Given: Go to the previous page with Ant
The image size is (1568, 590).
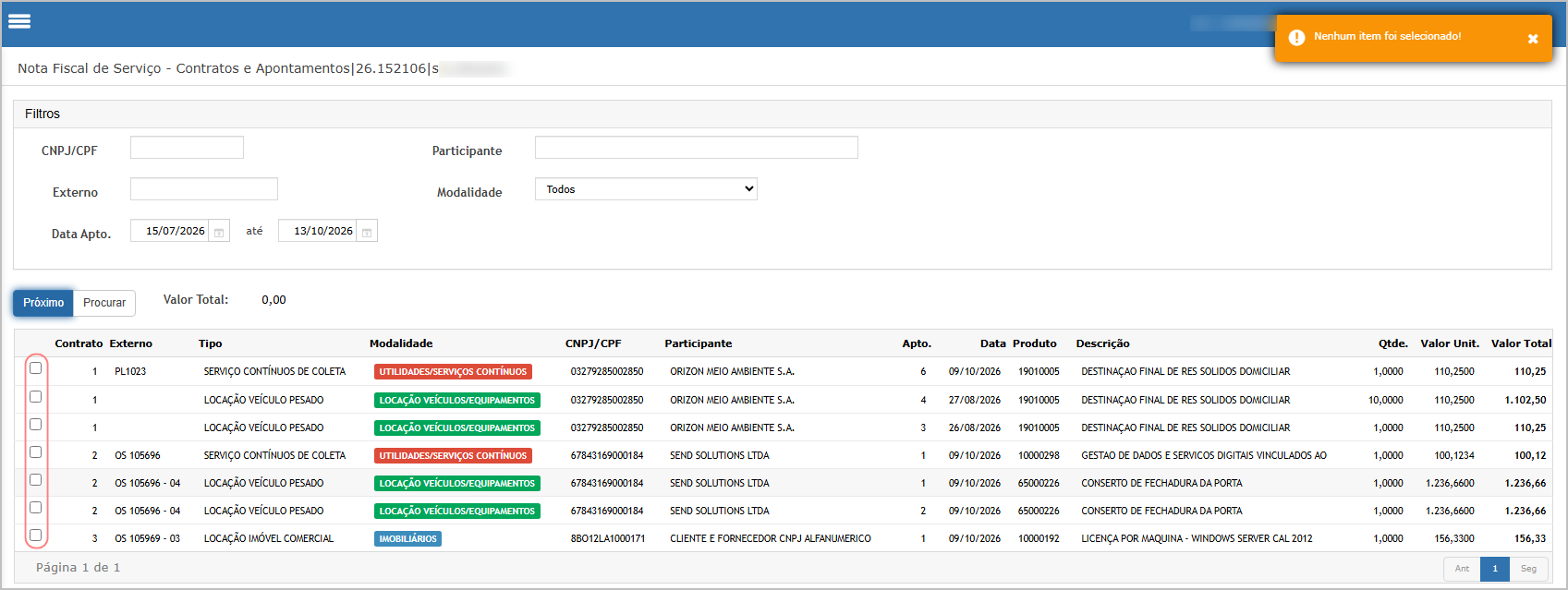Looking at the screenshot, I should 1462,569.
